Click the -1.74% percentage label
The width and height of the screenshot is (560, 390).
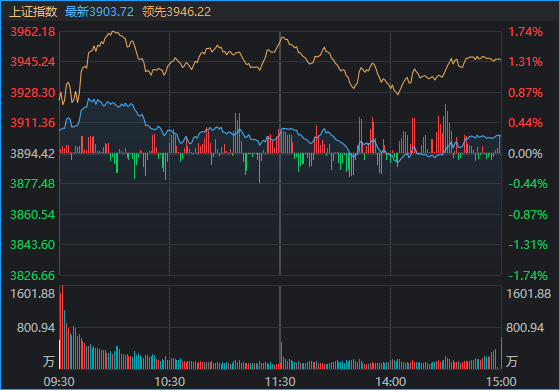[x=528, y=276]
